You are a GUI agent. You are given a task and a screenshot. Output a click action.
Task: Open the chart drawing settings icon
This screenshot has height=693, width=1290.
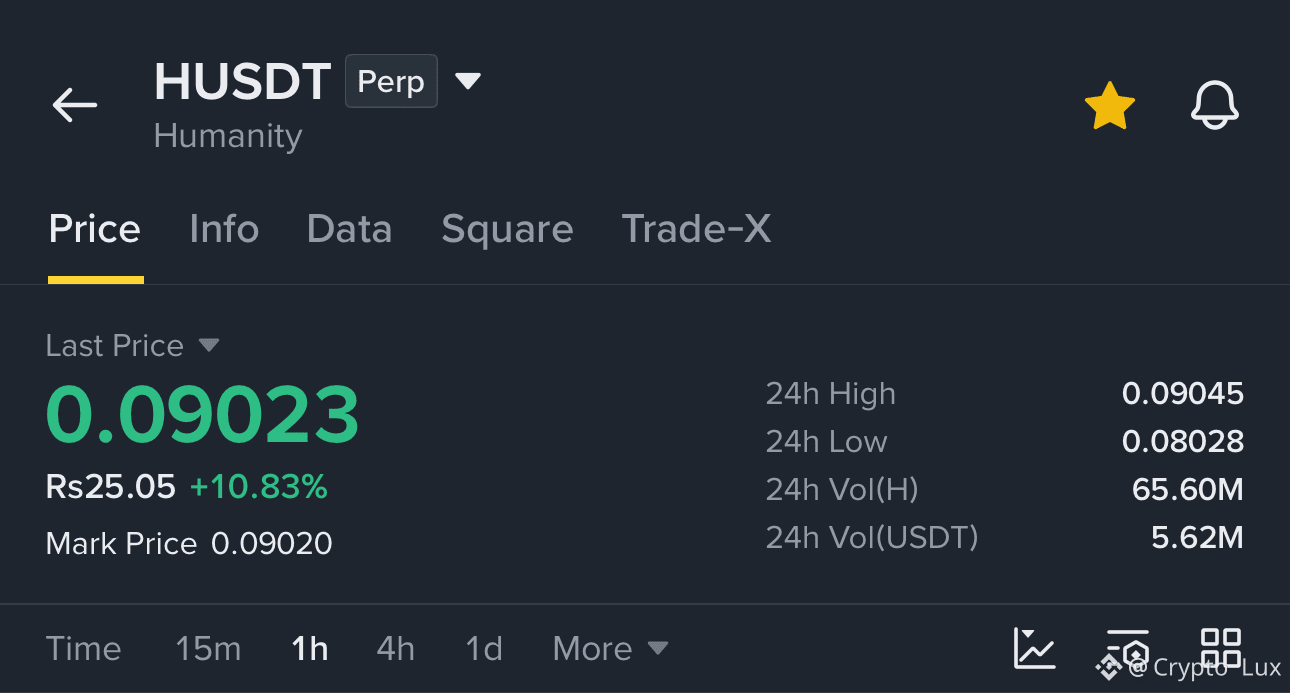[1127, 648]
